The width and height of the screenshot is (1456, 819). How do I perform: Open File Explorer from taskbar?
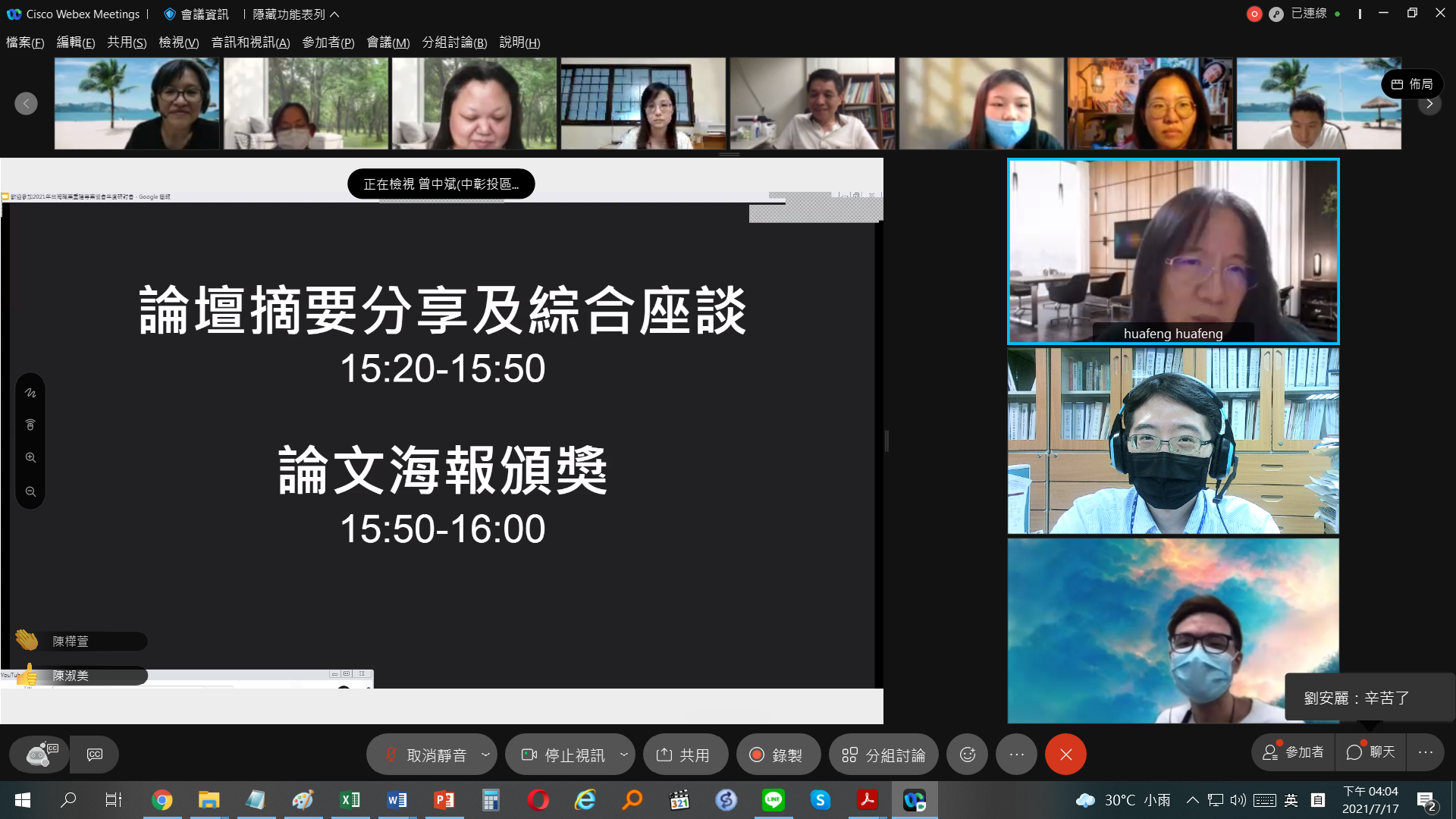tap(209, 800)
